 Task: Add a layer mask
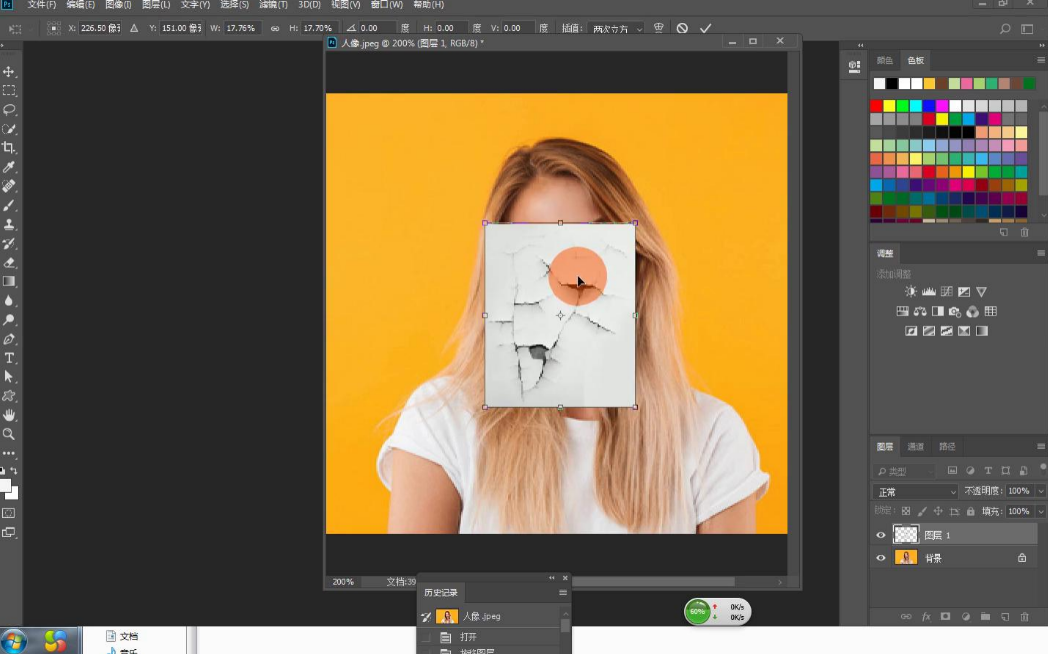pos(945,617)
